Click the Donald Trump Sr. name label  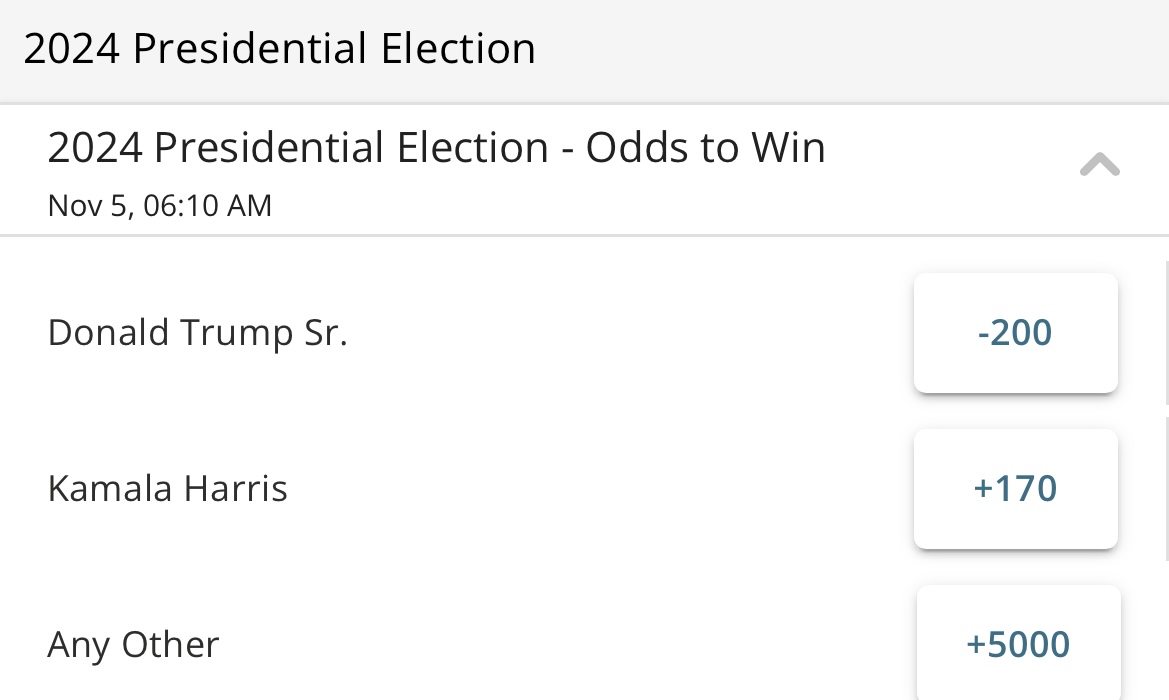coord(197,332)
